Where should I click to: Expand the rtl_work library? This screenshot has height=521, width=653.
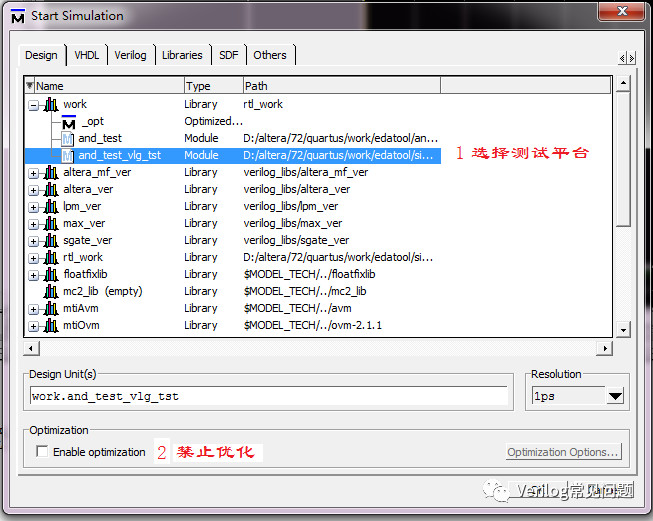(33, 259)
